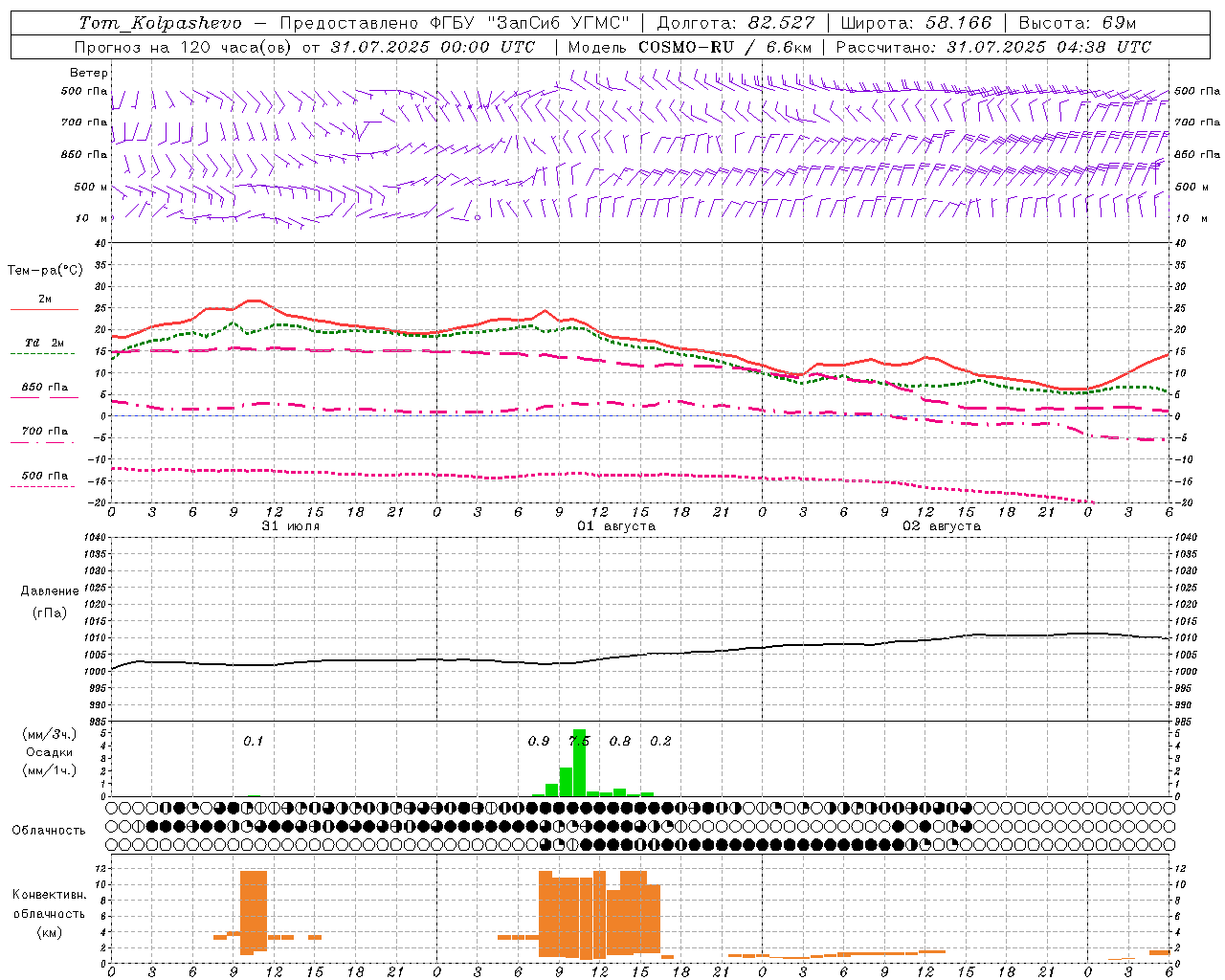Click the elevation label Высота: 69м
The image size is (1225, 980).
coord(1078,23)
